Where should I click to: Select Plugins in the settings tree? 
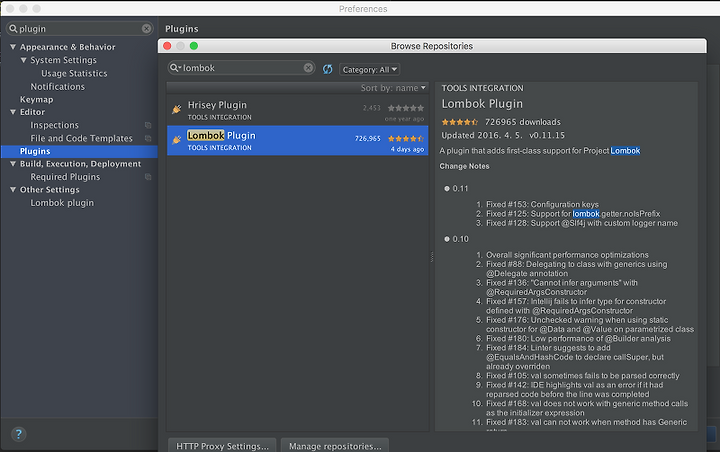79,151
